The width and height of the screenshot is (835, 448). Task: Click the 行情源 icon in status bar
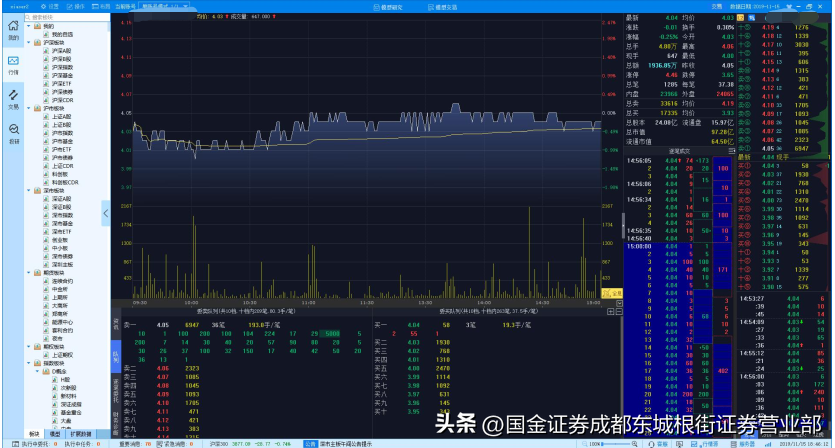(694, 444)
